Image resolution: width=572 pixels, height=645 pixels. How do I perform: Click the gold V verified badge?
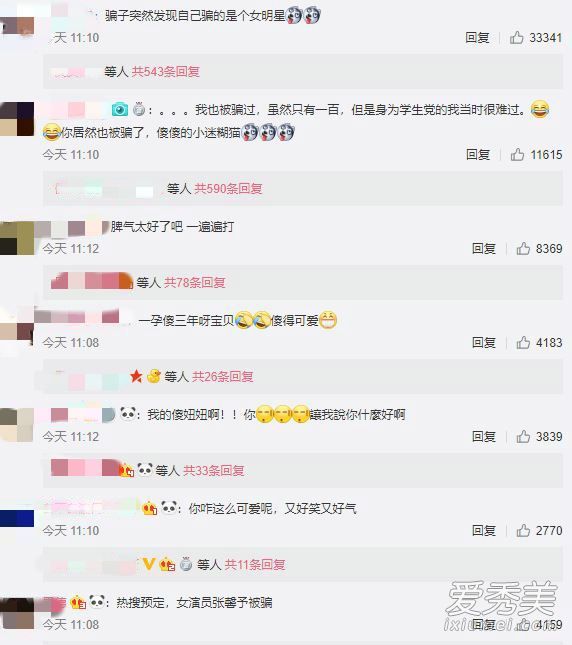[148, 564]
